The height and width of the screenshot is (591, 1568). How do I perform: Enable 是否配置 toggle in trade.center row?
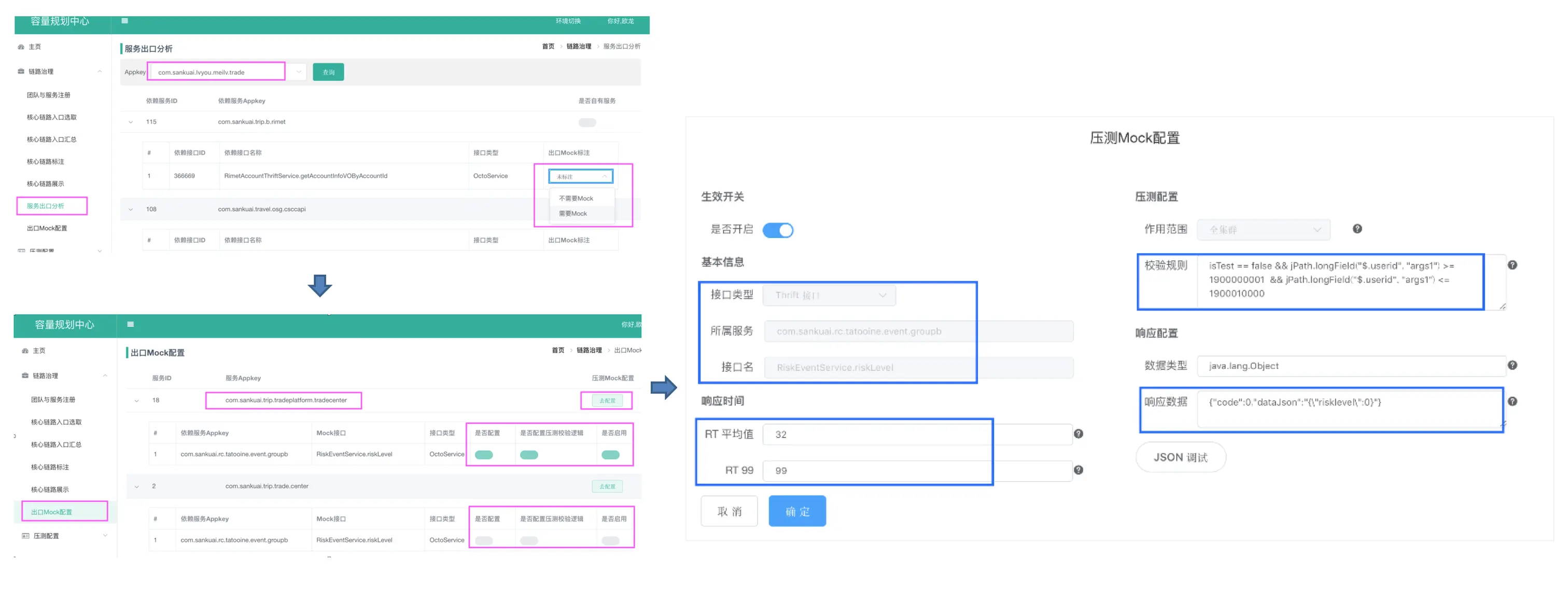pos(484,540)
